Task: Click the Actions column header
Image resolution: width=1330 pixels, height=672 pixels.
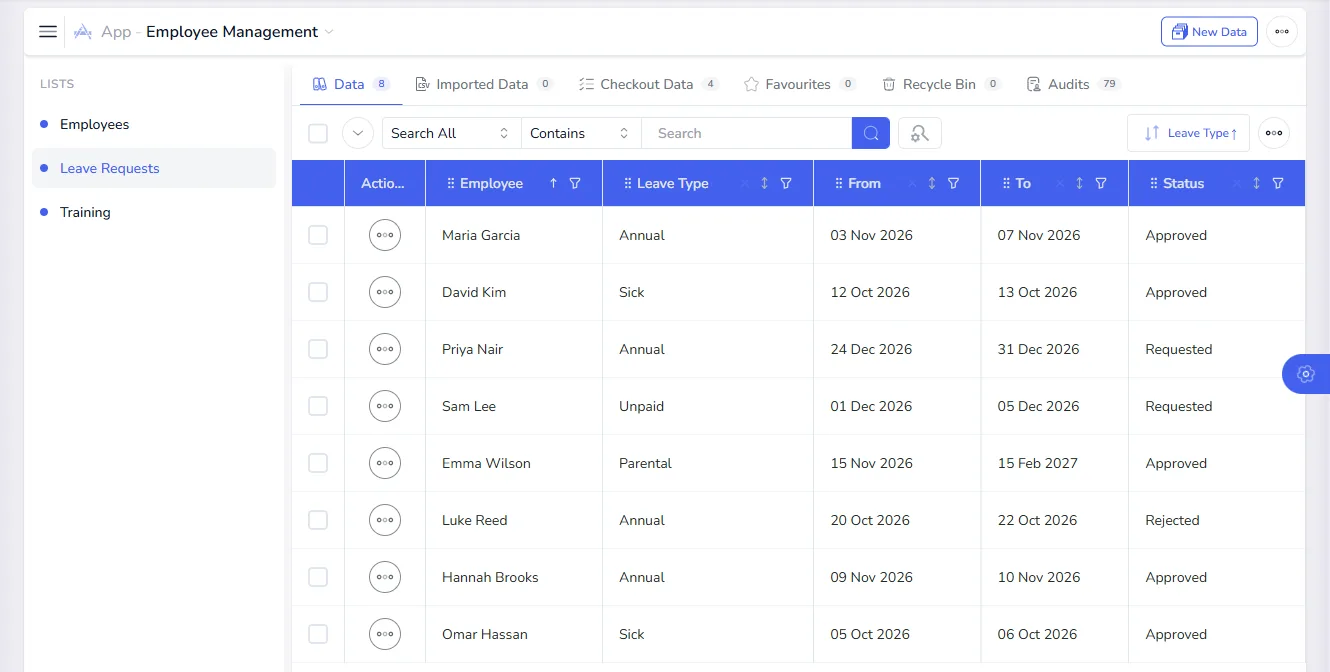Action: [x=385, y=183]
